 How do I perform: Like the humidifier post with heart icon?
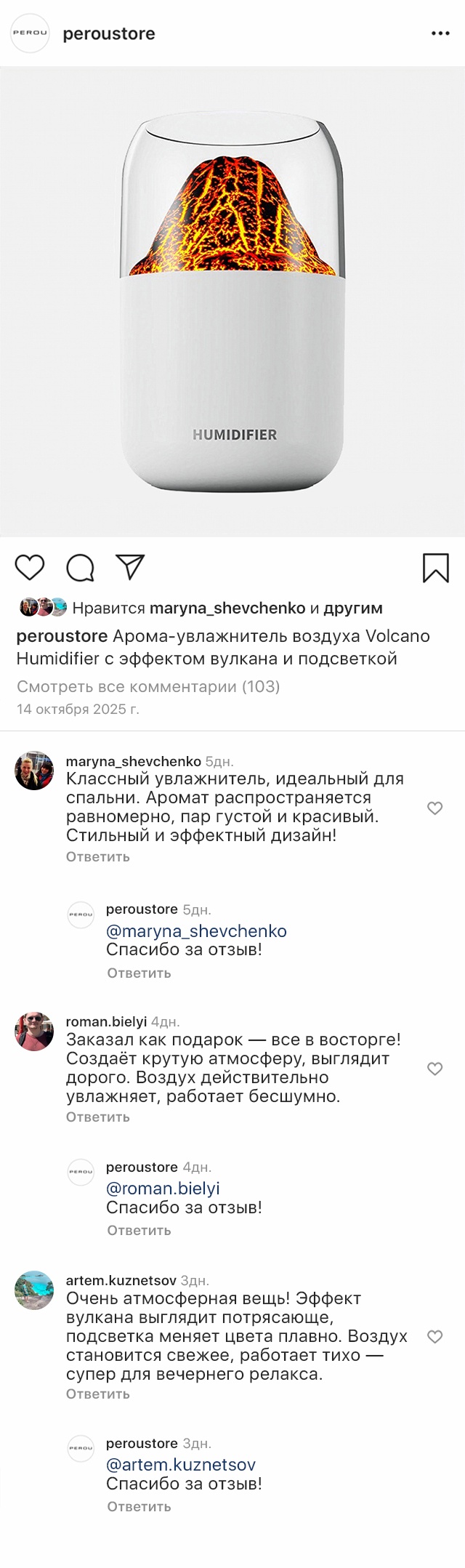(30, 567)
